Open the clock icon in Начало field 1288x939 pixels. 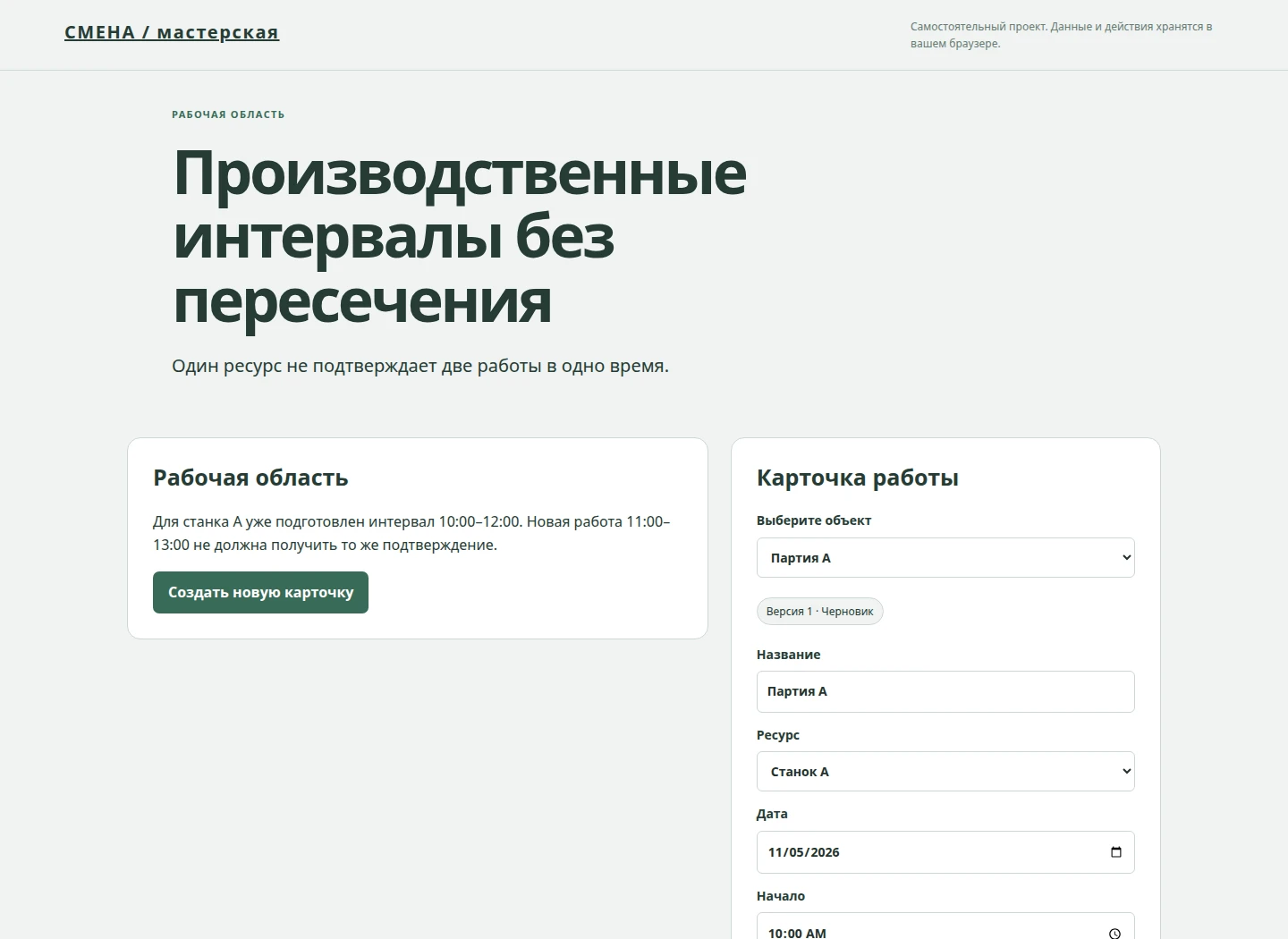(1115, 933)
